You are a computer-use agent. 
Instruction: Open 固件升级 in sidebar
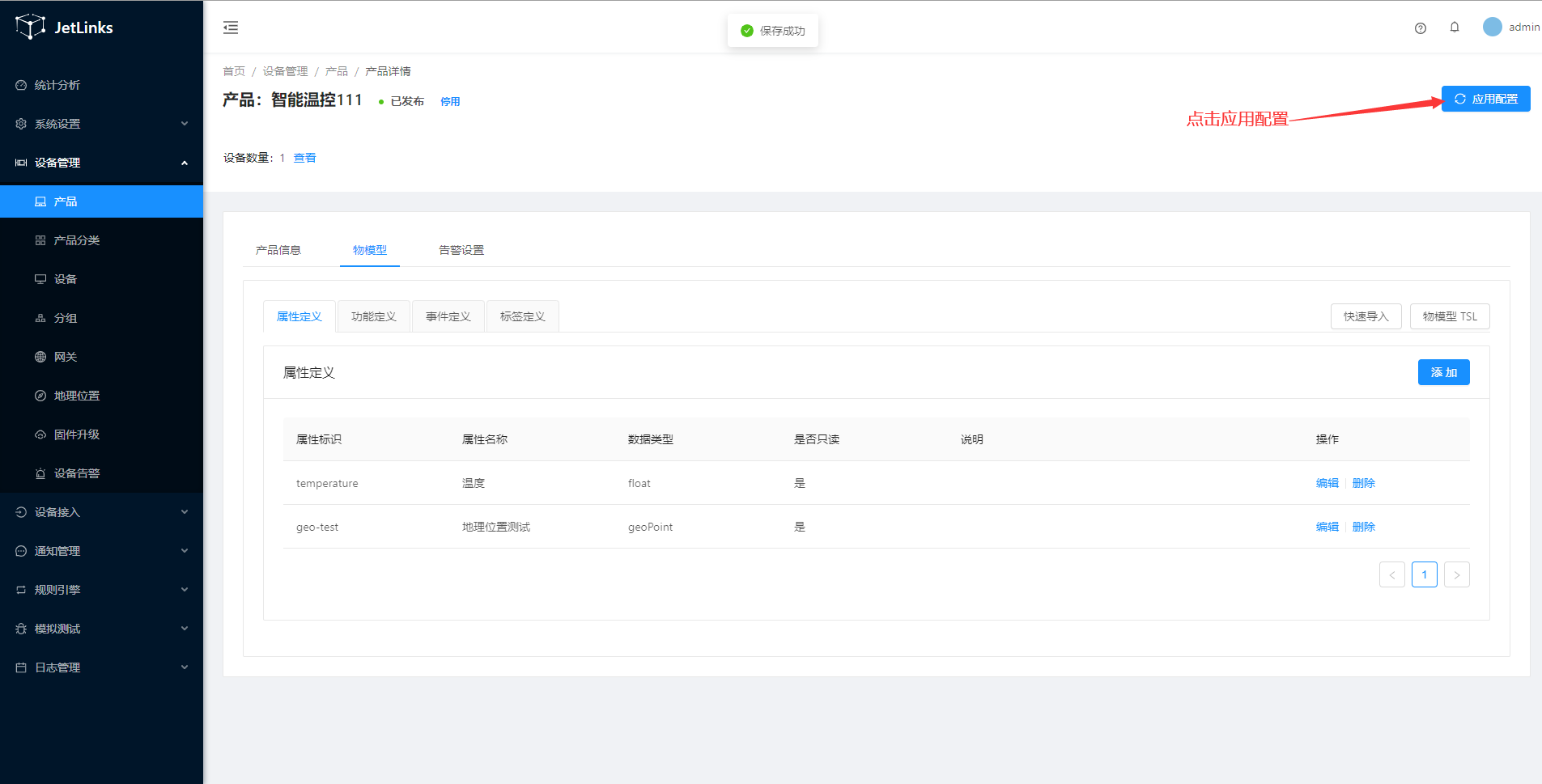click(x=76, y=434)
